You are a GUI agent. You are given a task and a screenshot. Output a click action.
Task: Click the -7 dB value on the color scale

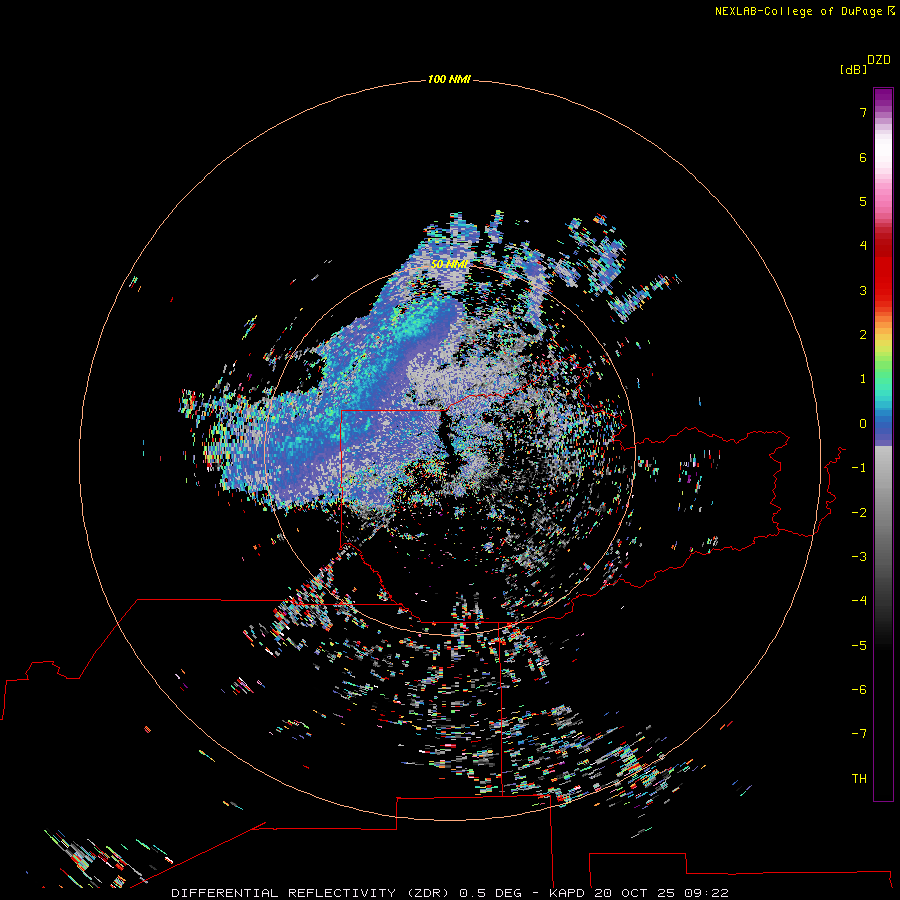pos(859,734)
